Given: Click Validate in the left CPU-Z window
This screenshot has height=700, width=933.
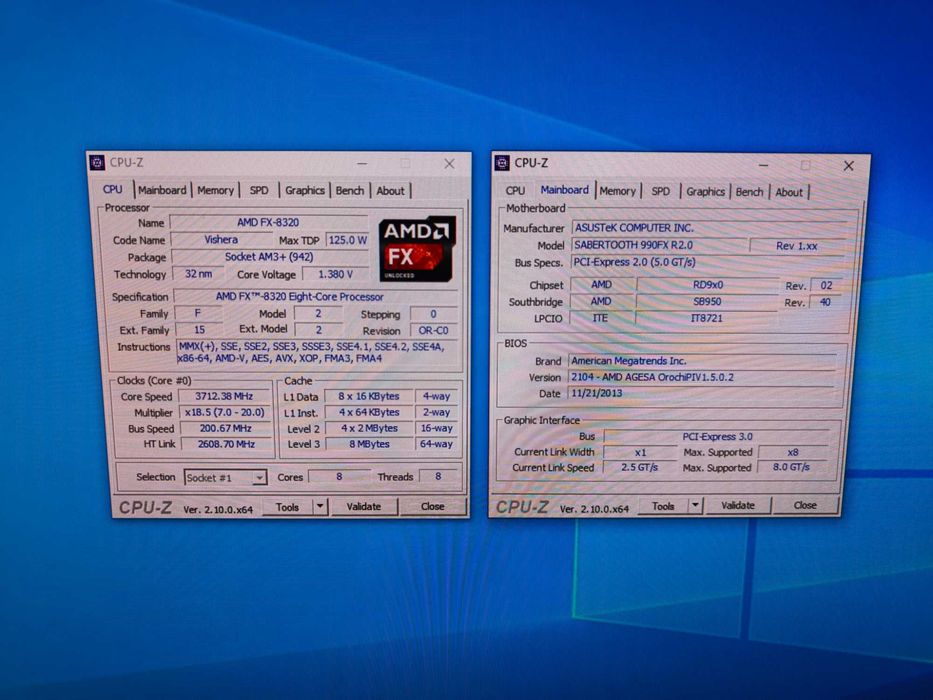Looking at the screenshot, I should coord(364,507).
